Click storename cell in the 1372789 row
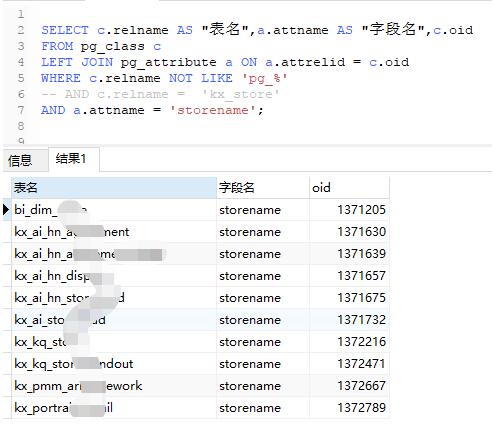The width and height of the screenshot is (495, 439). pos(263,408)
